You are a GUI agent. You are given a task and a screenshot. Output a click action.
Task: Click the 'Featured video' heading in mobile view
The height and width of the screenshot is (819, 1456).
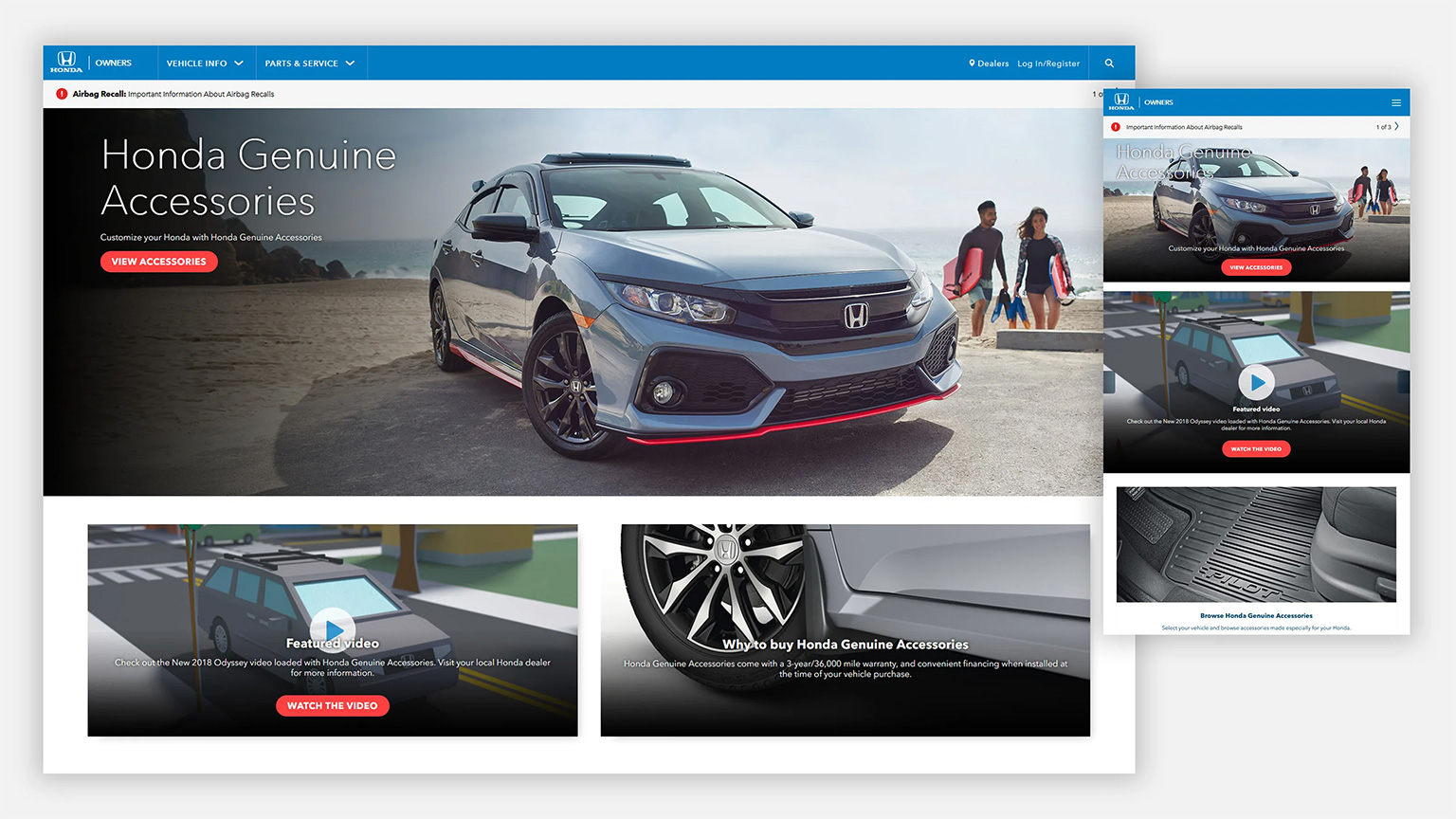point(1256,409)
